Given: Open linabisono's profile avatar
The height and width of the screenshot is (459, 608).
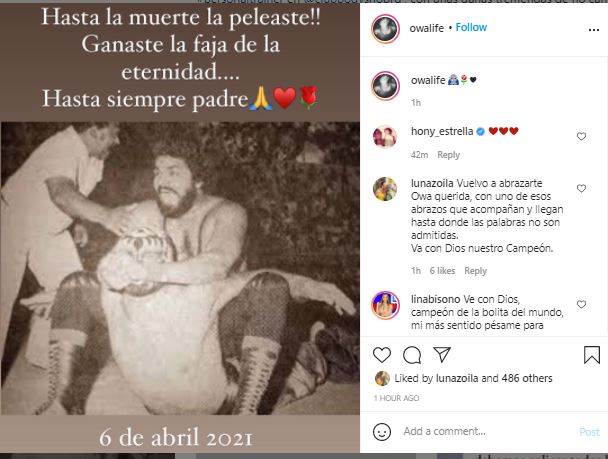Looking at the screenshot, I should pyautogui.click(x=385, y=305).
